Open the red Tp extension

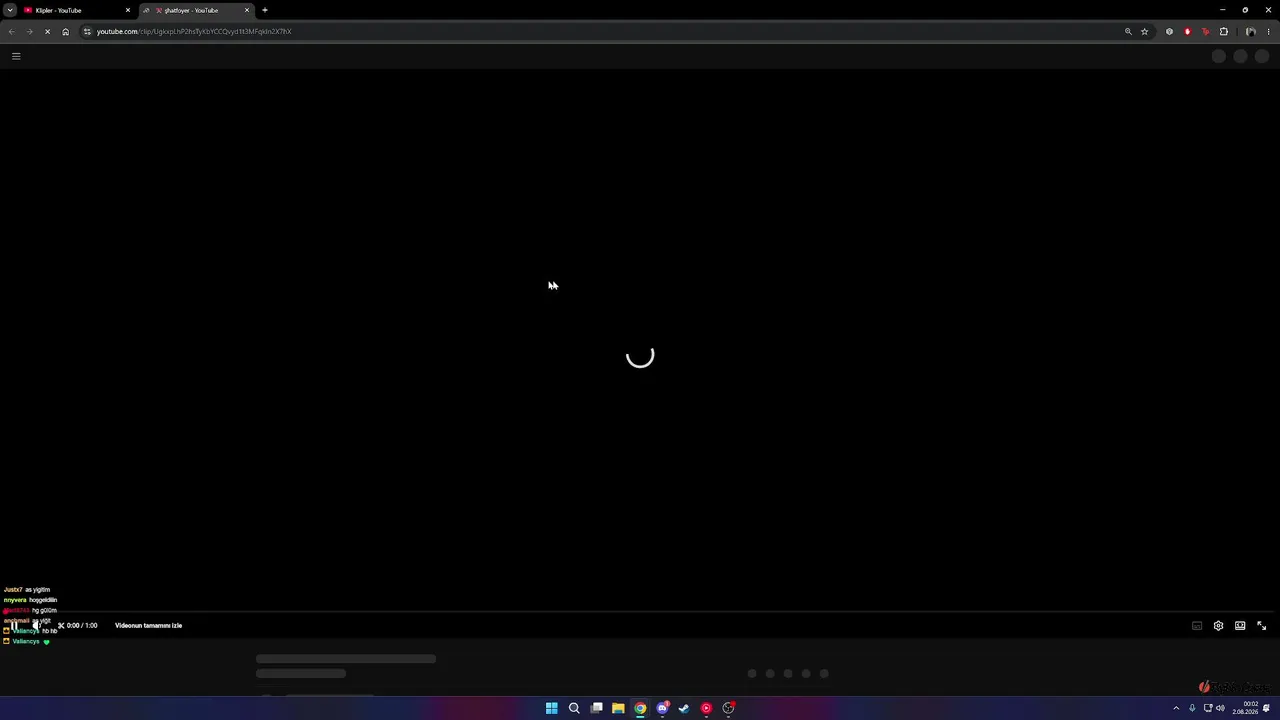tap(1205, 31)
